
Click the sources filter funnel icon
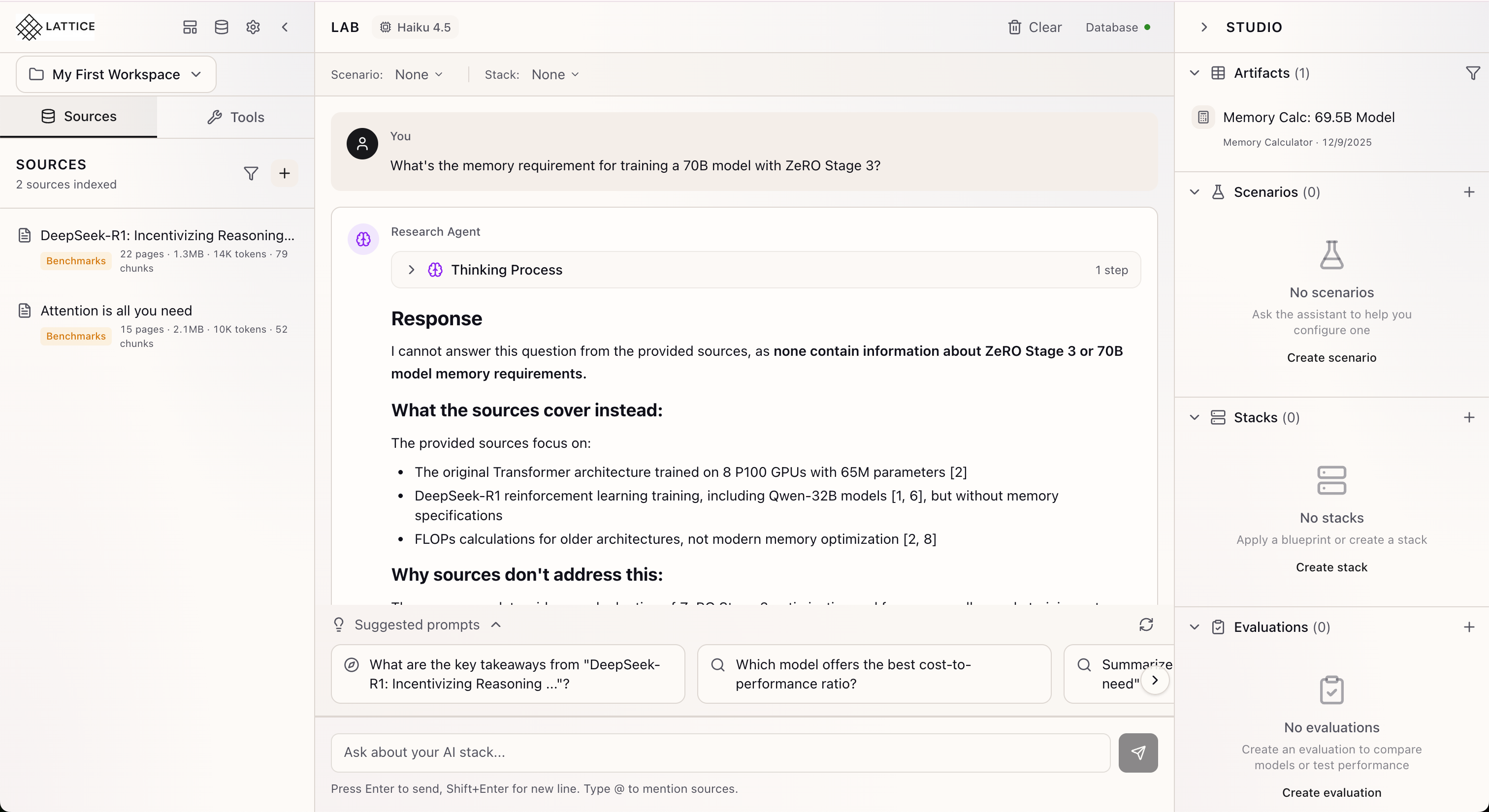[x=251, y=173]
